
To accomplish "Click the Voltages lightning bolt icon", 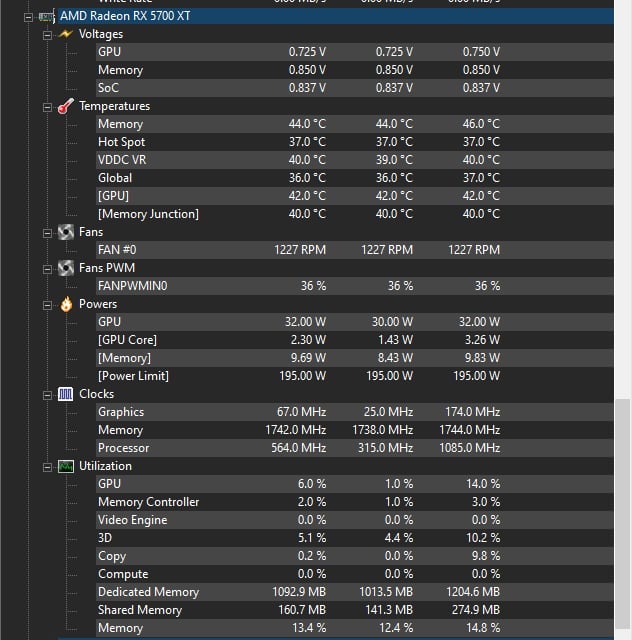I will pyautogui.click(x=65, y=34).
